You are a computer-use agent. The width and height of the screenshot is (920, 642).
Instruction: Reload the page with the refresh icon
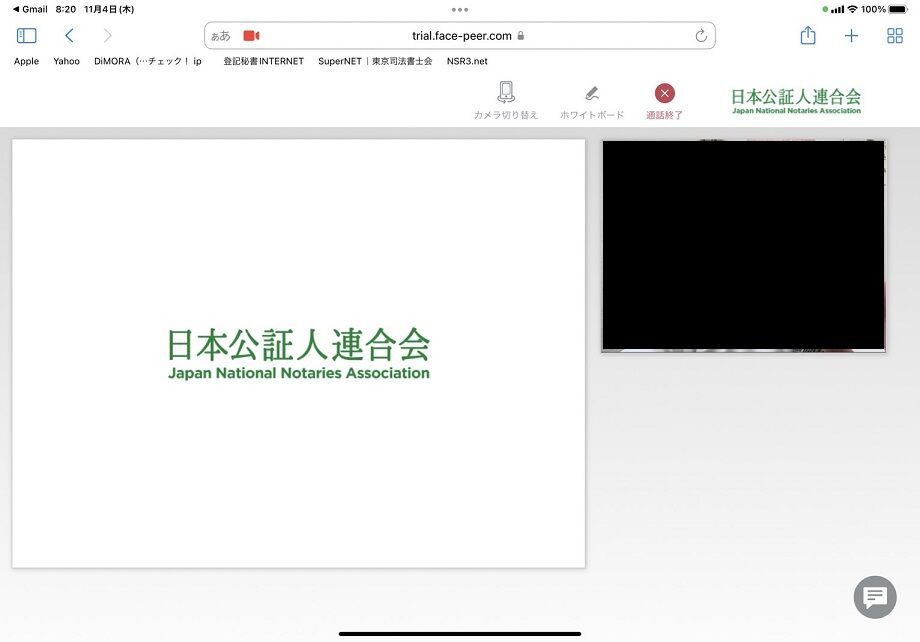click(701, 36)
